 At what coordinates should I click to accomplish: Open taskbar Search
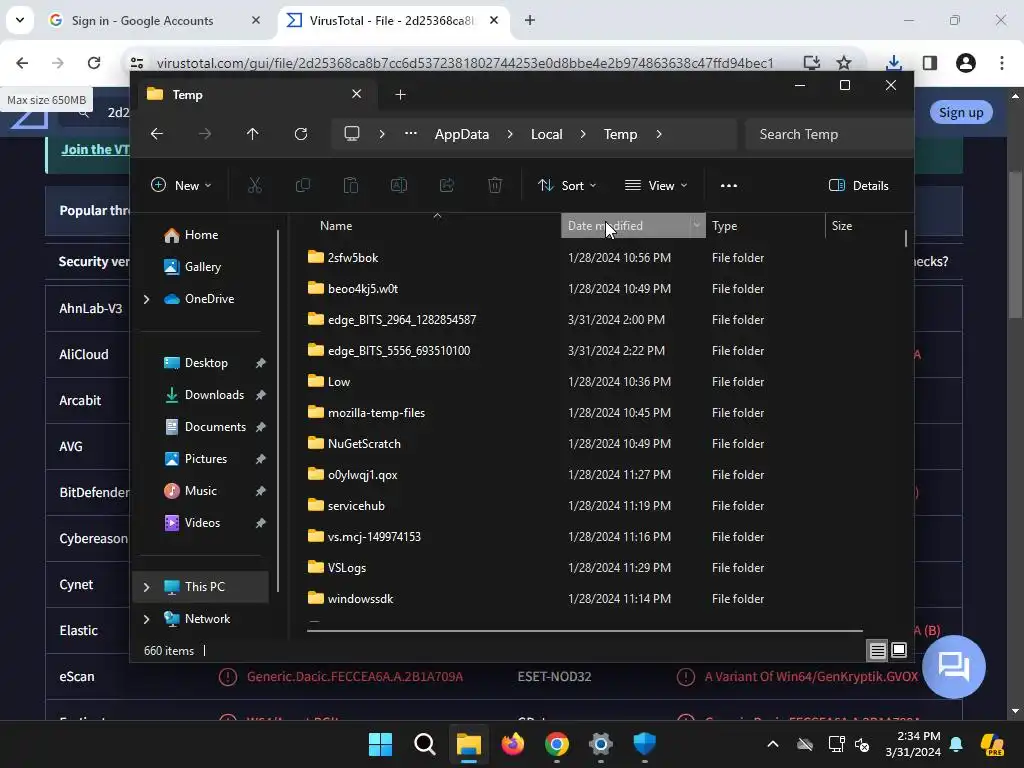[424, 744]
